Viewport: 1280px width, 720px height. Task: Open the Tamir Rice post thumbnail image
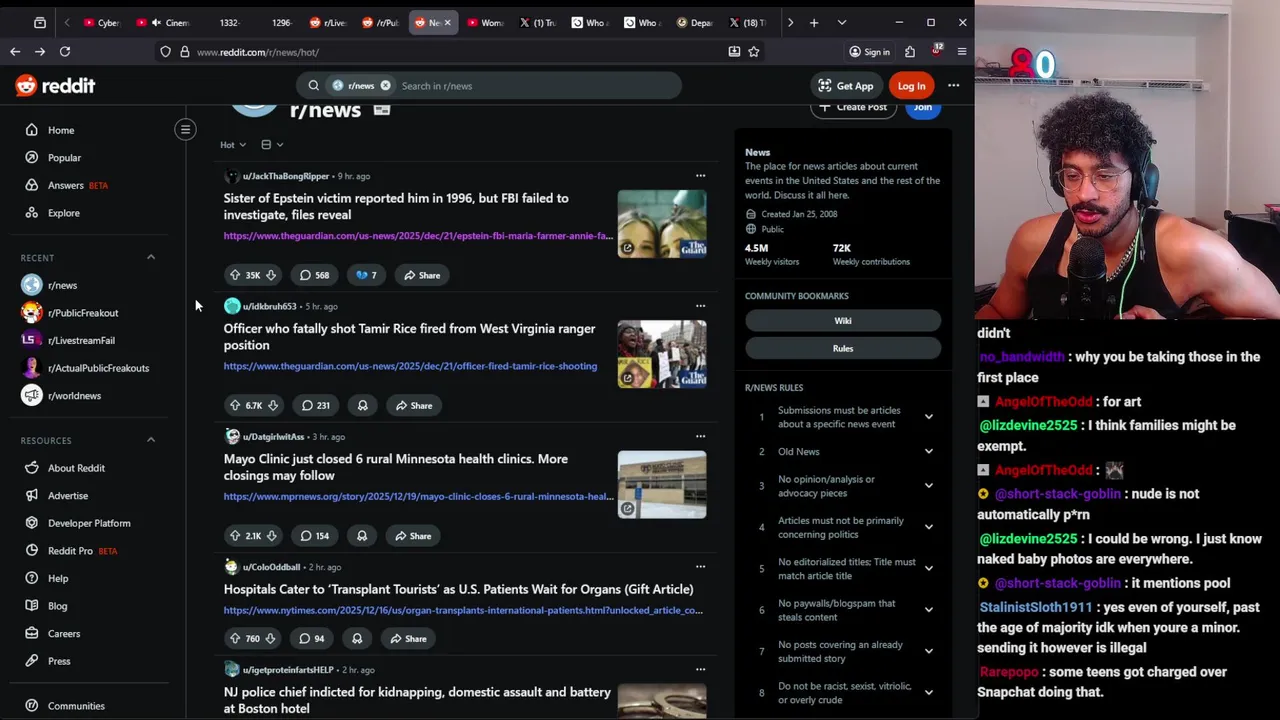tap(662, 354)
